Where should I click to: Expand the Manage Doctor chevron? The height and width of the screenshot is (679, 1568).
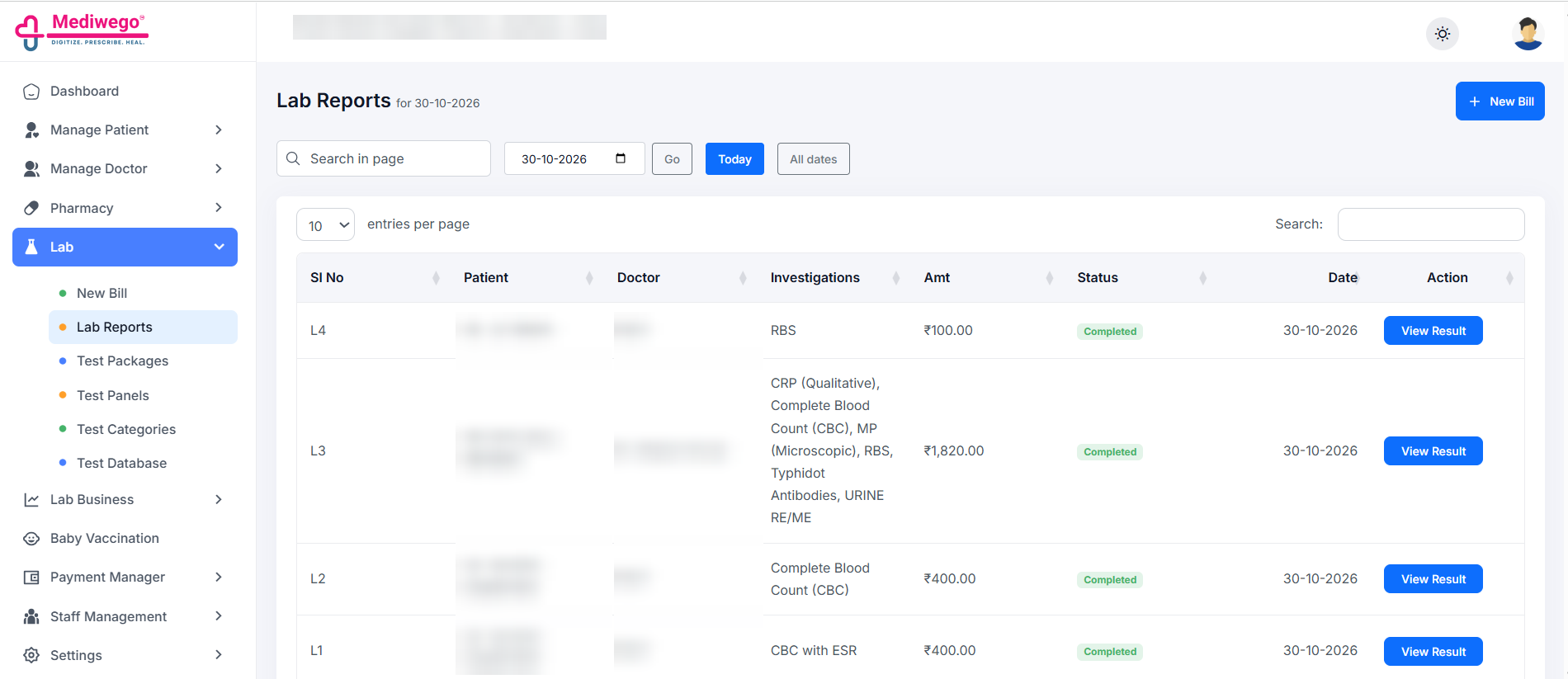[219, 169]
